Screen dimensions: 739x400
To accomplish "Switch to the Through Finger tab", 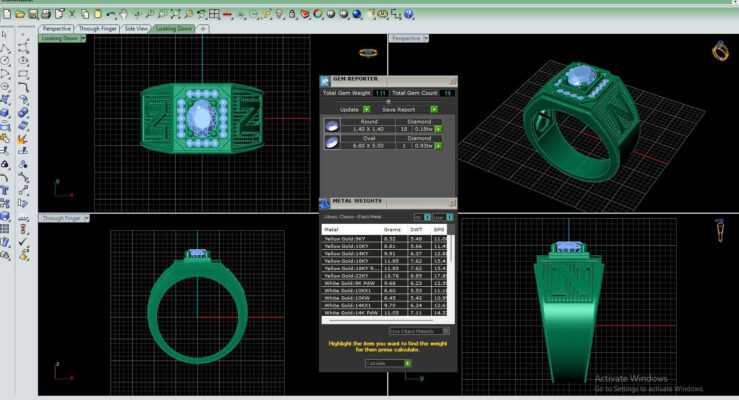I will [x=97, y=29].
